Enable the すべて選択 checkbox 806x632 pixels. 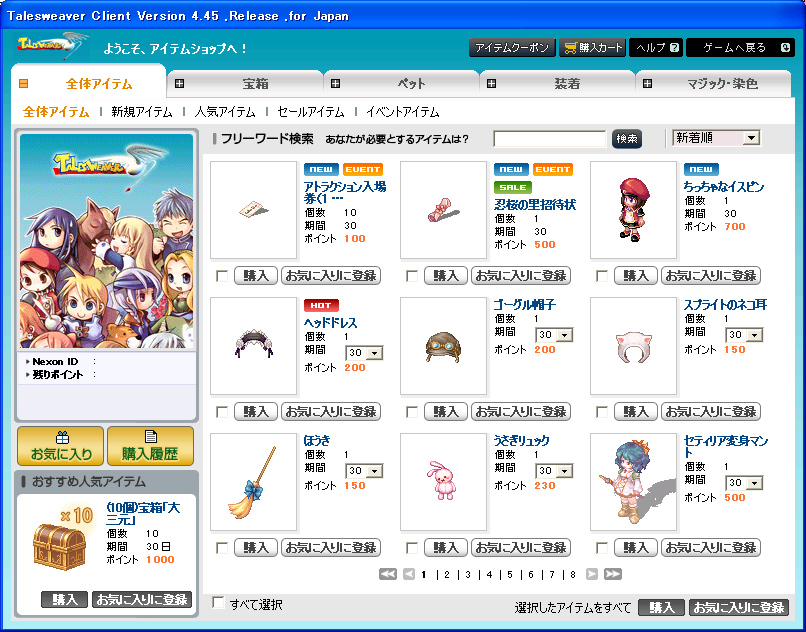pyautogui.click(x=219, y=603)
